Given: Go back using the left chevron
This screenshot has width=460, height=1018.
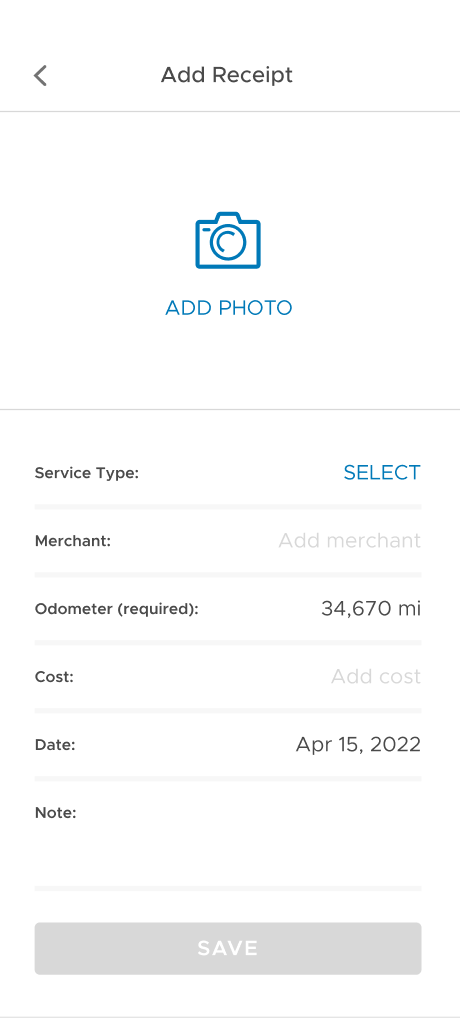Looking at the screenshot, I should (x=40, y=75).
